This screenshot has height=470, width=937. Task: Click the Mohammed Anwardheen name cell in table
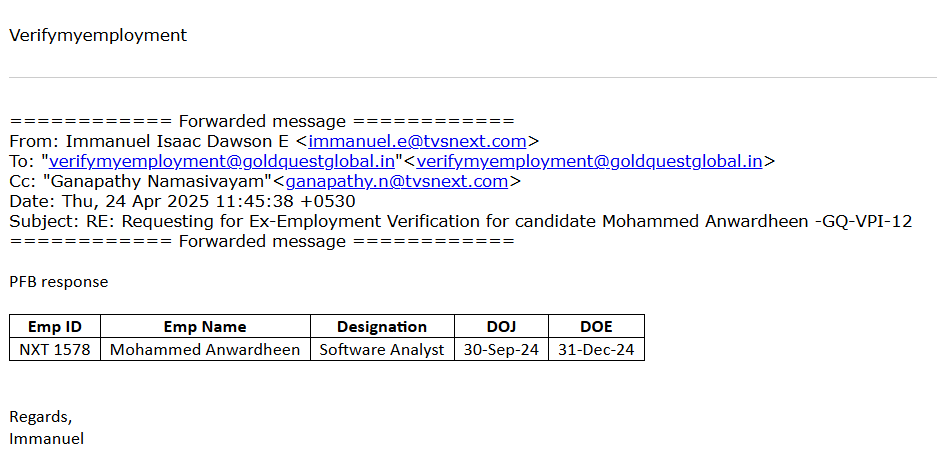tap(205, 350)
